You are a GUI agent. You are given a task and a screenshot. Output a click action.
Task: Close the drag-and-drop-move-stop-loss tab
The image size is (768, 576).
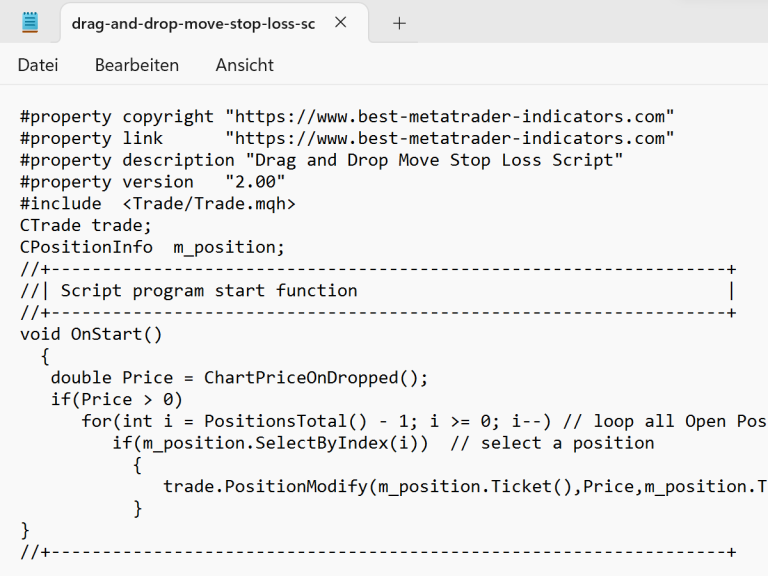[x=340, y=22]
